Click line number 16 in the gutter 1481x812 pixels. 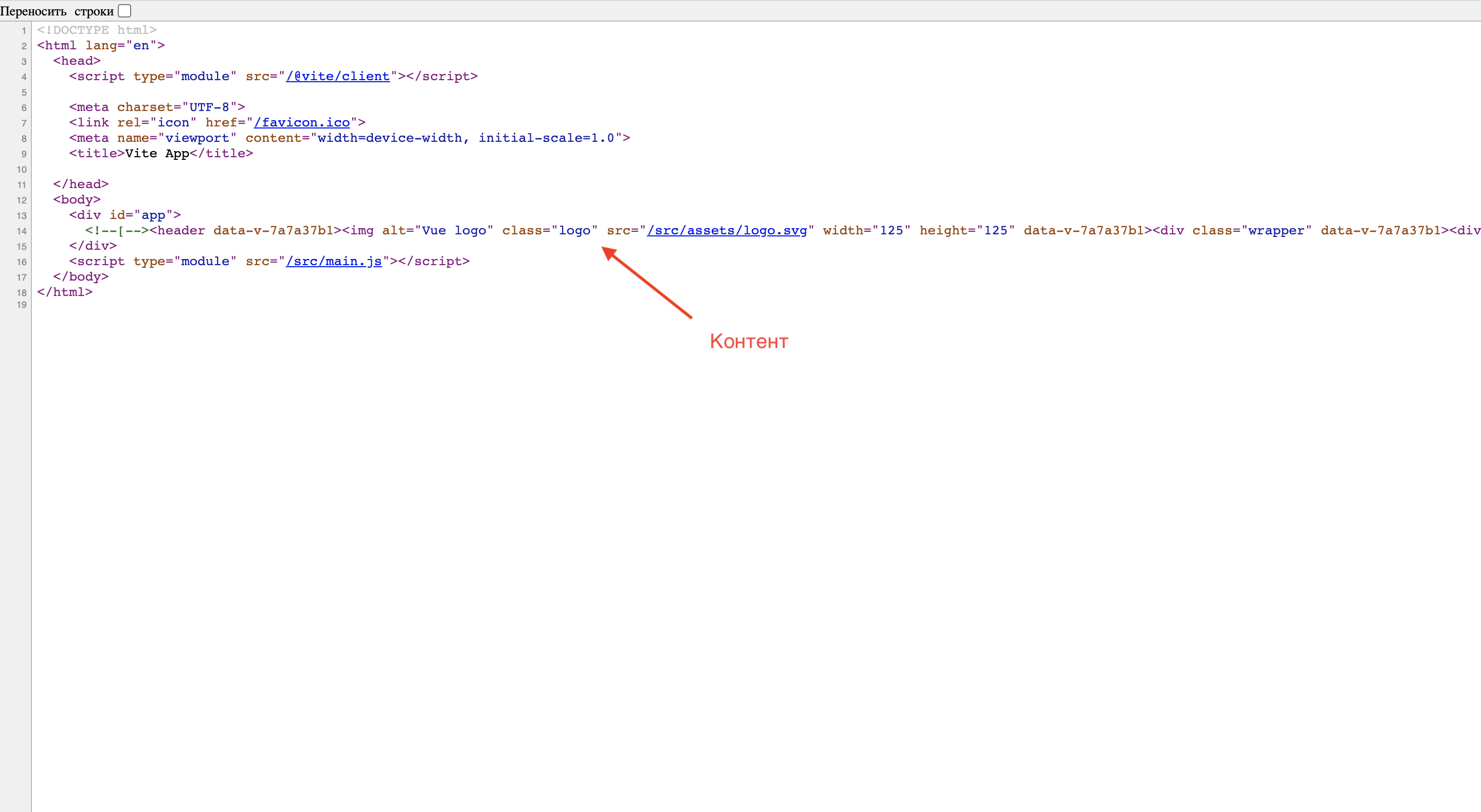tap(22, 262)
